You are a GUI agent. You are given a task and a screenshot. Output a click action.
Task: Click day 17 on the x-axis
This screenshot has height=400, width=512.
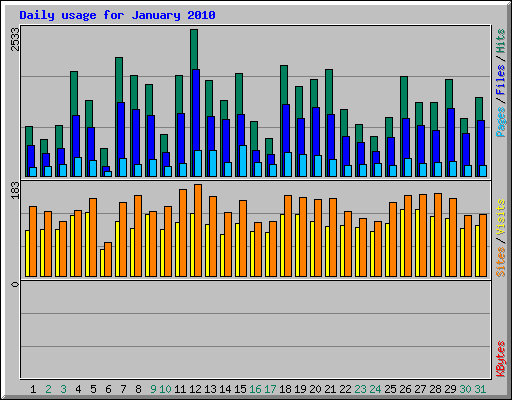tap(270, 389)
